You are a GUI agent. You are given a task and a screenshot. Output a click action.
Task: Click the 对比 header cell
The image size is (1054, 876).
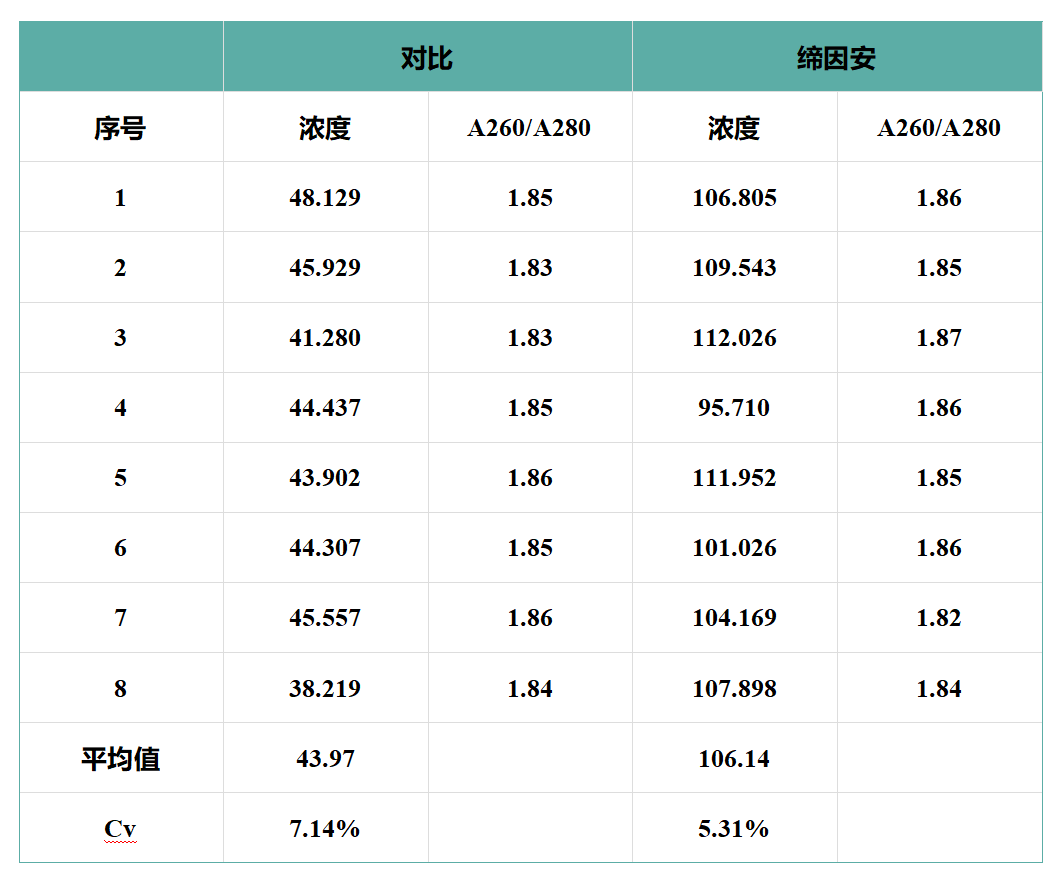(428, 56)
